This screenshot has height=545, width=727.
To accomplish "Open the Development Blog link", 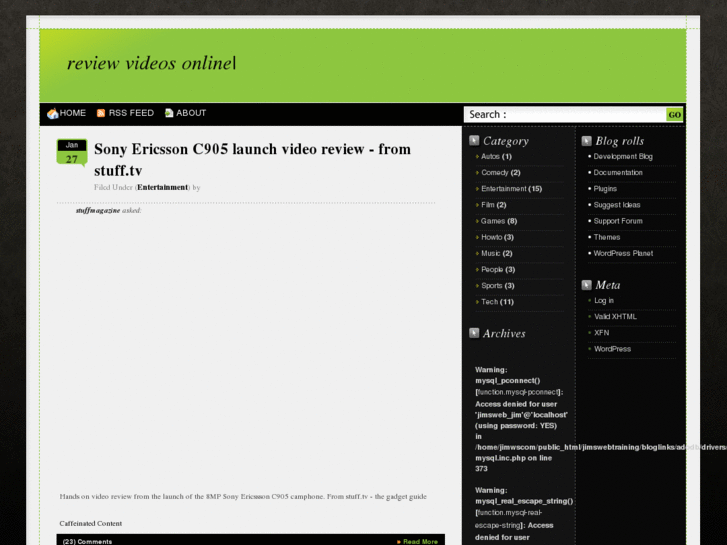I will coord(623,156).
